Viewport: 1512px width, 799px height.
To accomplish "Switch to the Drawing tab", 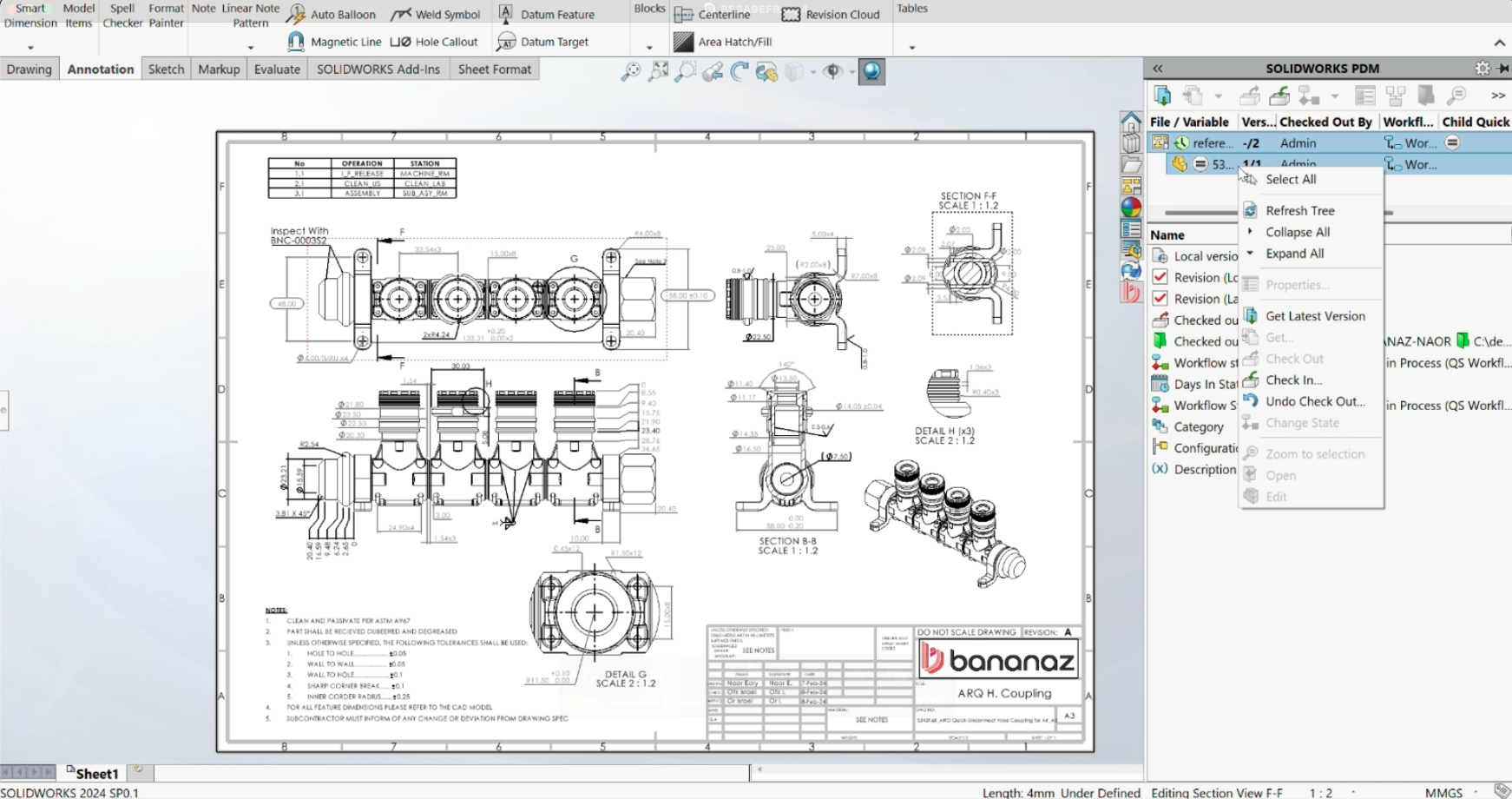I will tap(30, 69).
